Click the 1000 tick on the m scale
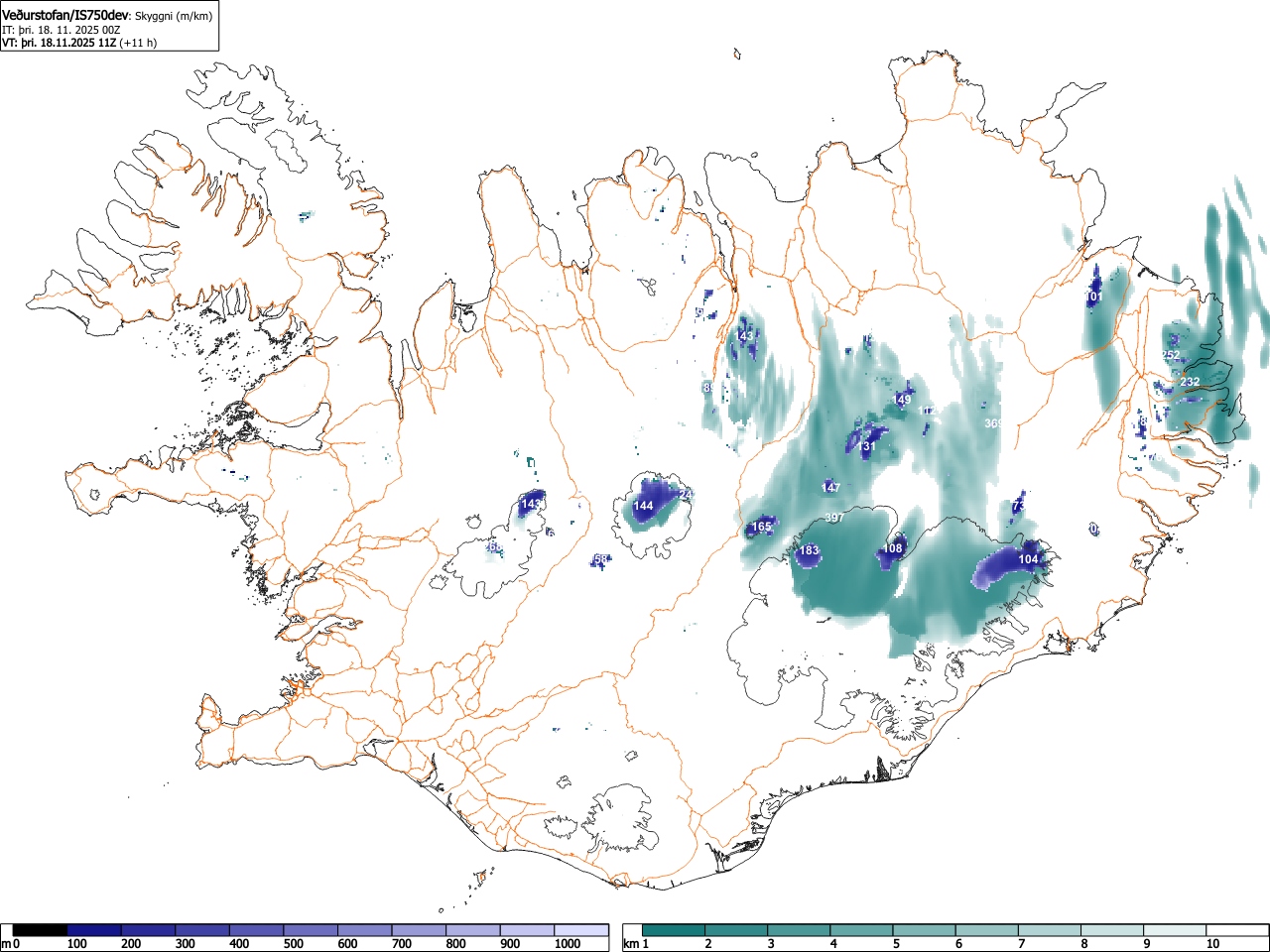1270x952 pixels. point(568,944)
